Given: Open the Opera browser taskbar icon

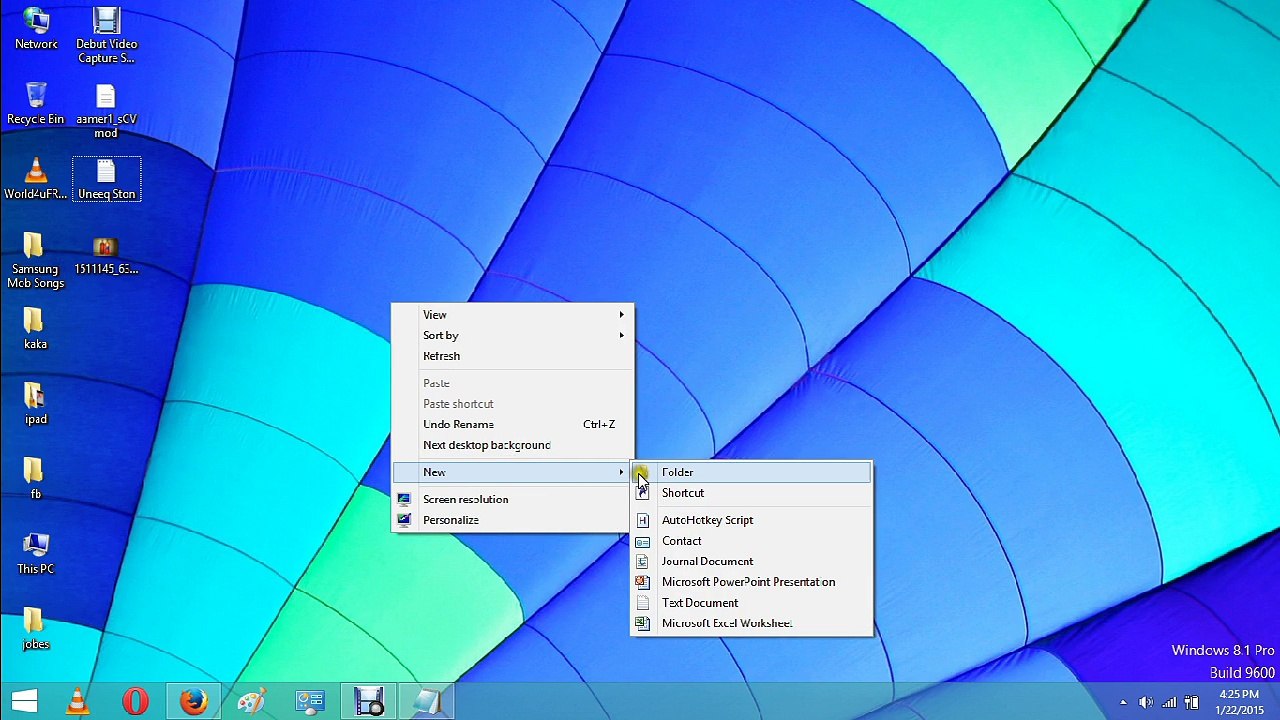Looking at the screenshot, I should (135, 702).
